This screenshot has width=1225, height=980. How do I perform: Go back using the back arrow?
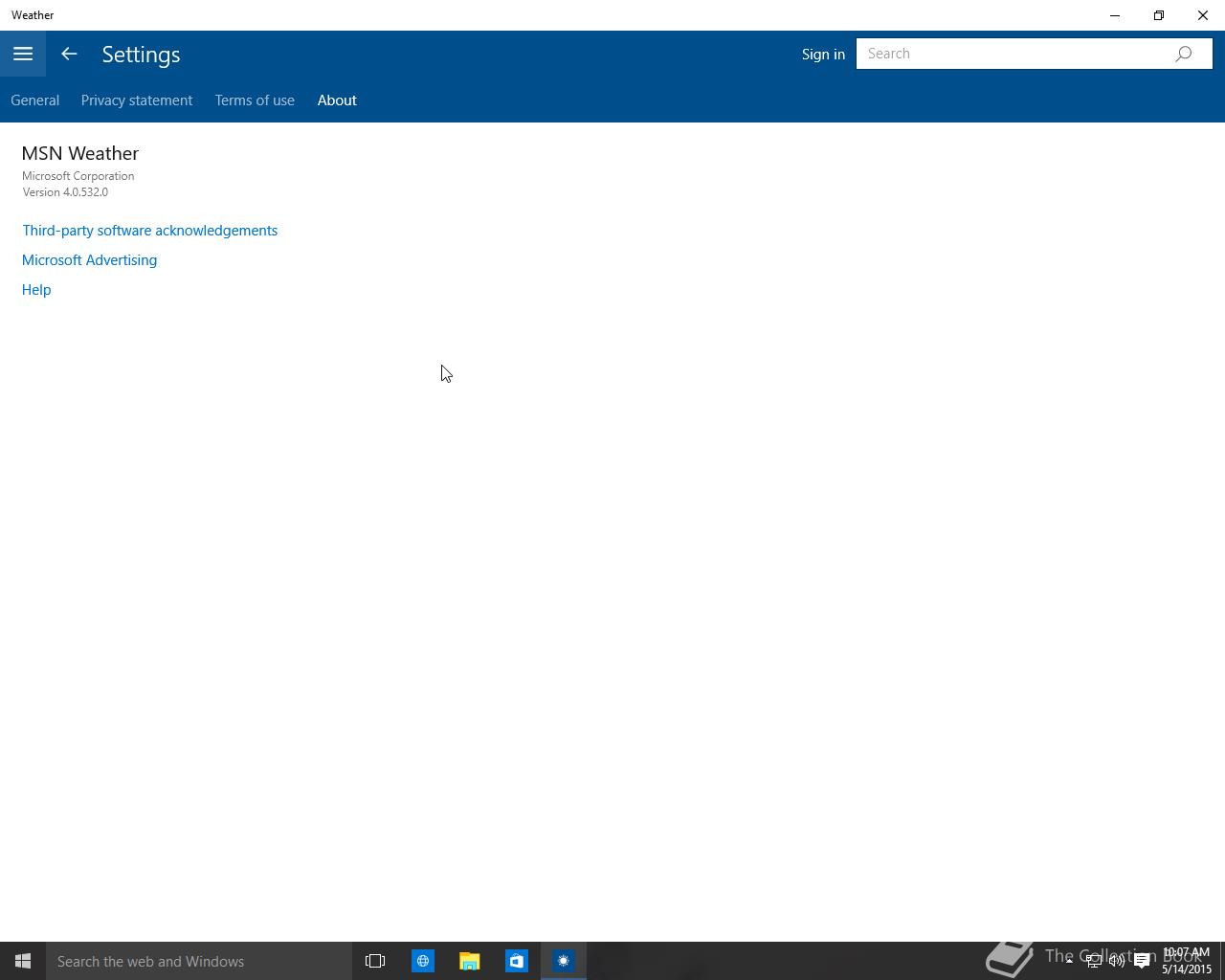(x=69, y=54)
